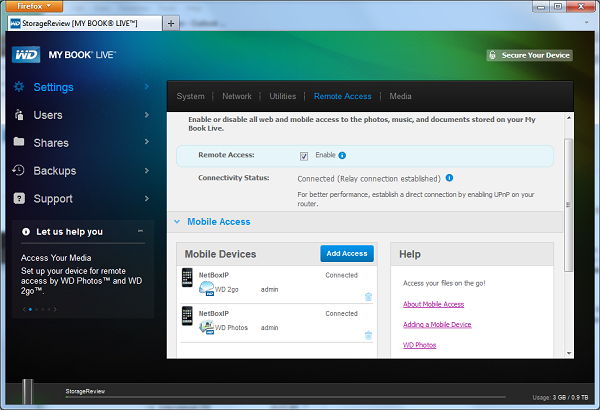Screen dimensions: 600x410
Task: Click the Mobile Access heading
Action: 218,222
